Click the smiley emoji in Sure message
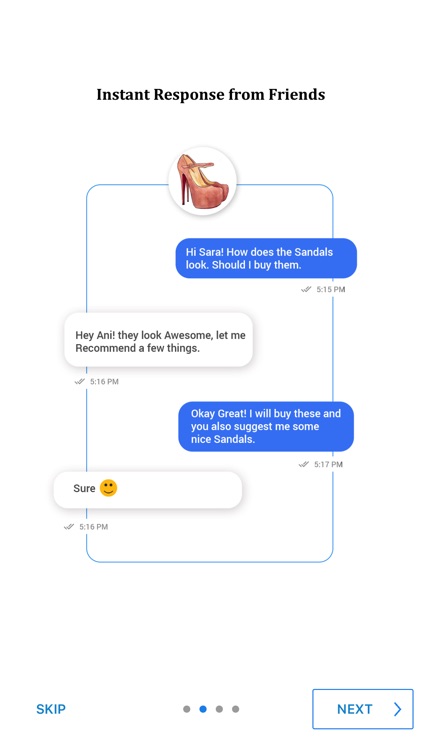Image resolution: width=422 pixels, height=750 pixels. (x=109, y=488)
